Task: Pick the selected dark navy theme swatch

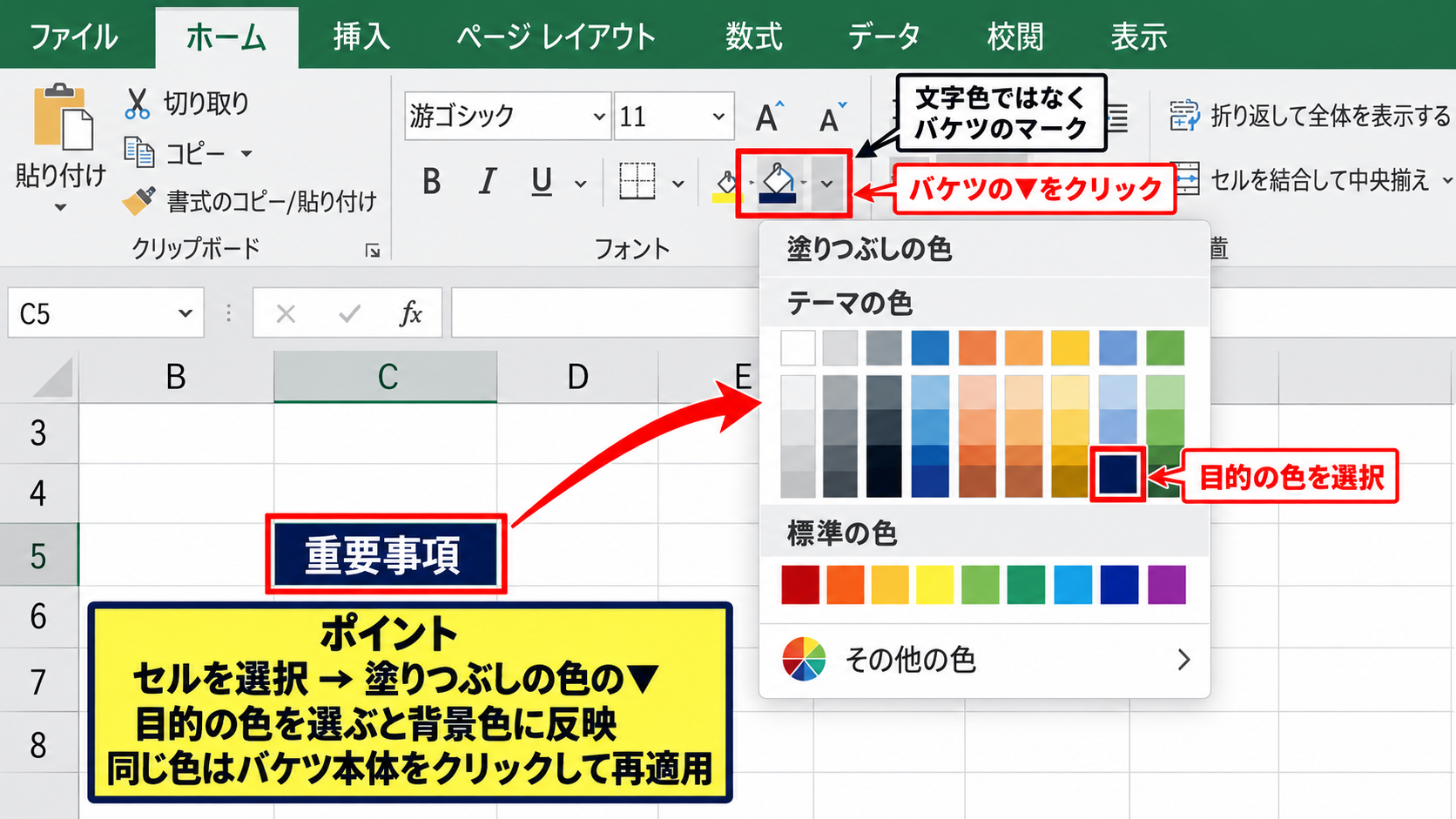Action: [1118, 474]
